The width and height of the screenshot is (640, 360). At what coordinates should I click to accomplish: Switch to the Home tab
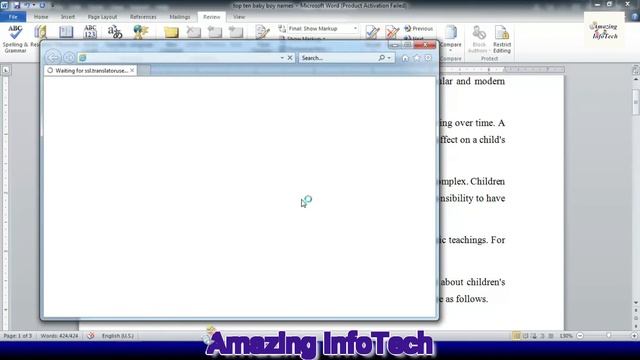(x=41, y=17)
